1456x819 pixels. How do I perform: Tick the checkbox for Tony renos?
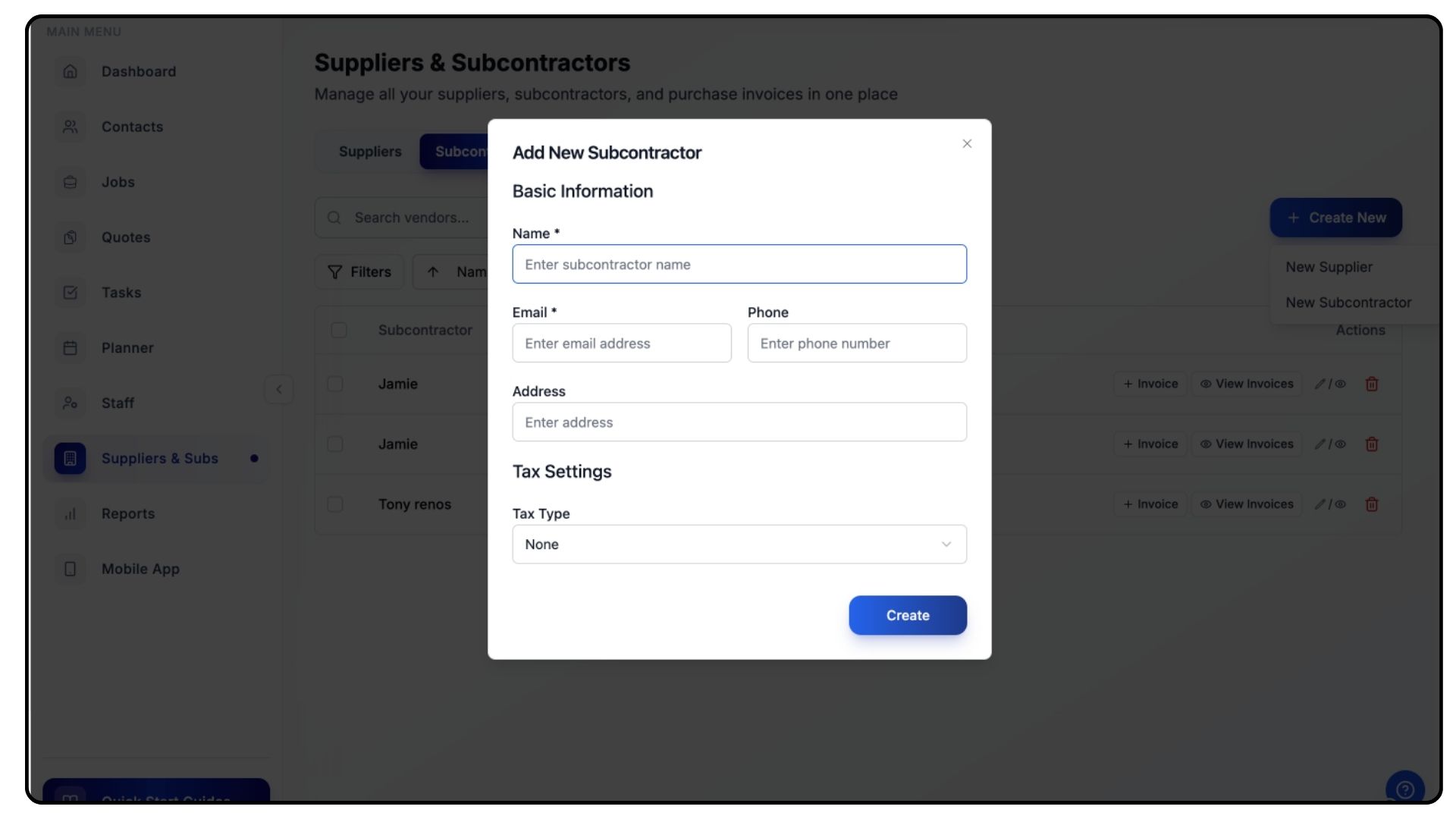tap(335, 504)
